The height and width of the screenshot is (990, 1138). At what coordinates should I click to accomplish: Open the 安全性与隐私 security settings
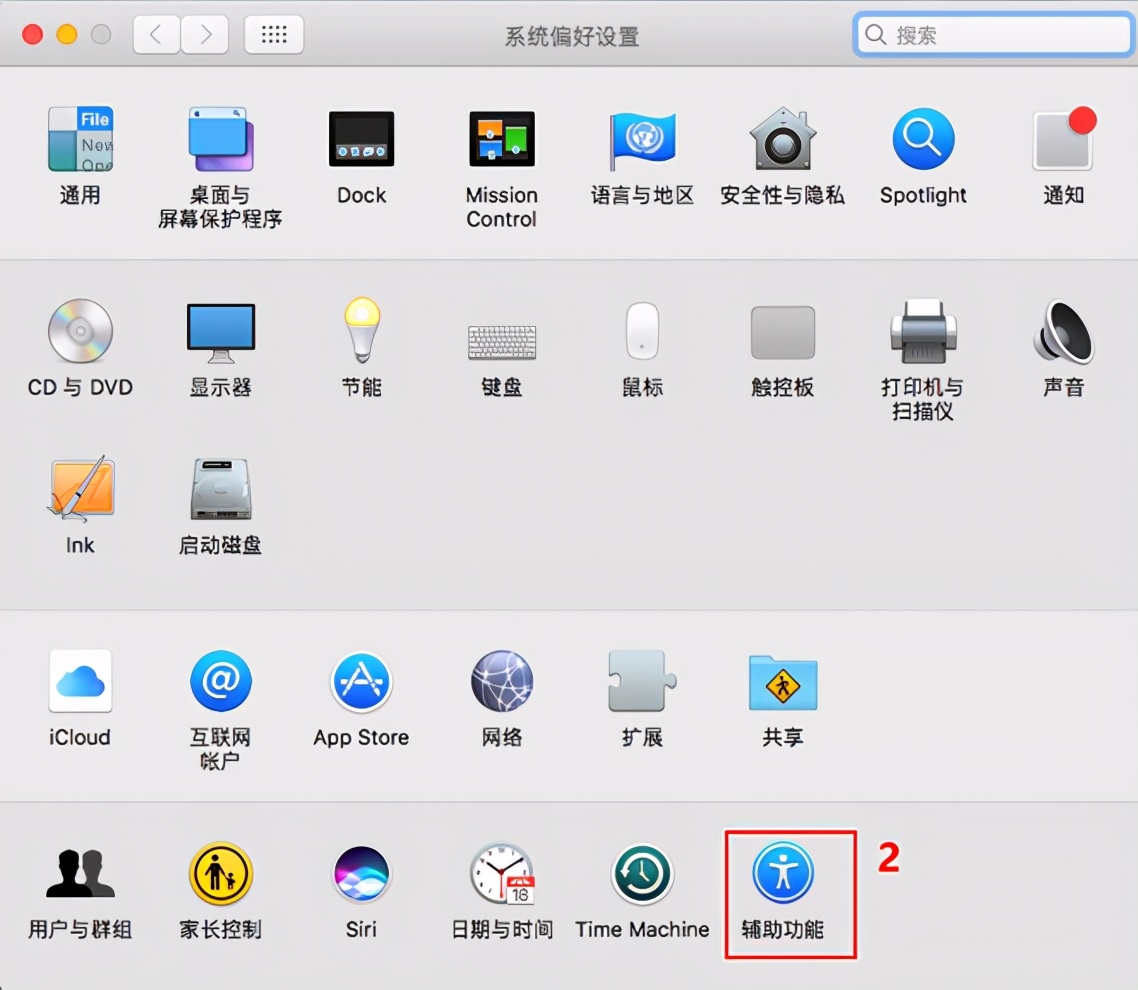[x=782, y=140]
